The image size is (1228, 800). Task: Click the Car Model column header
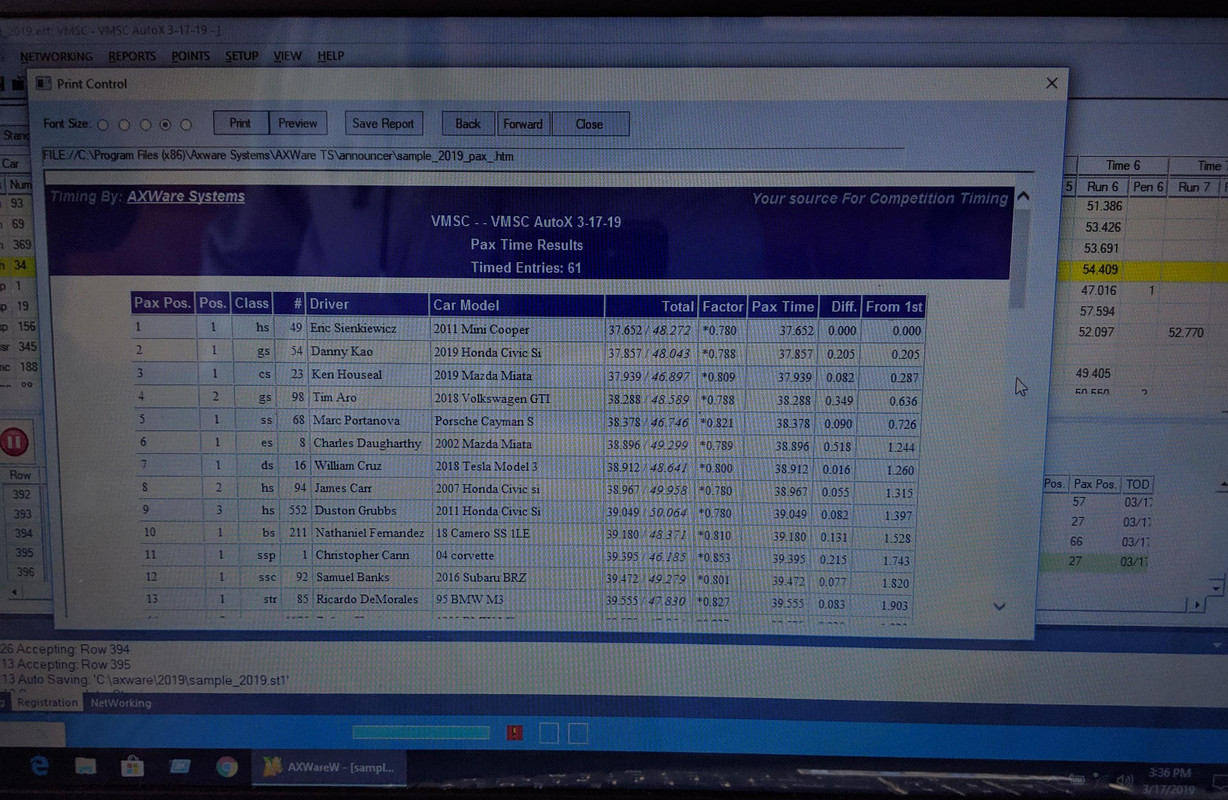[517, 304]
